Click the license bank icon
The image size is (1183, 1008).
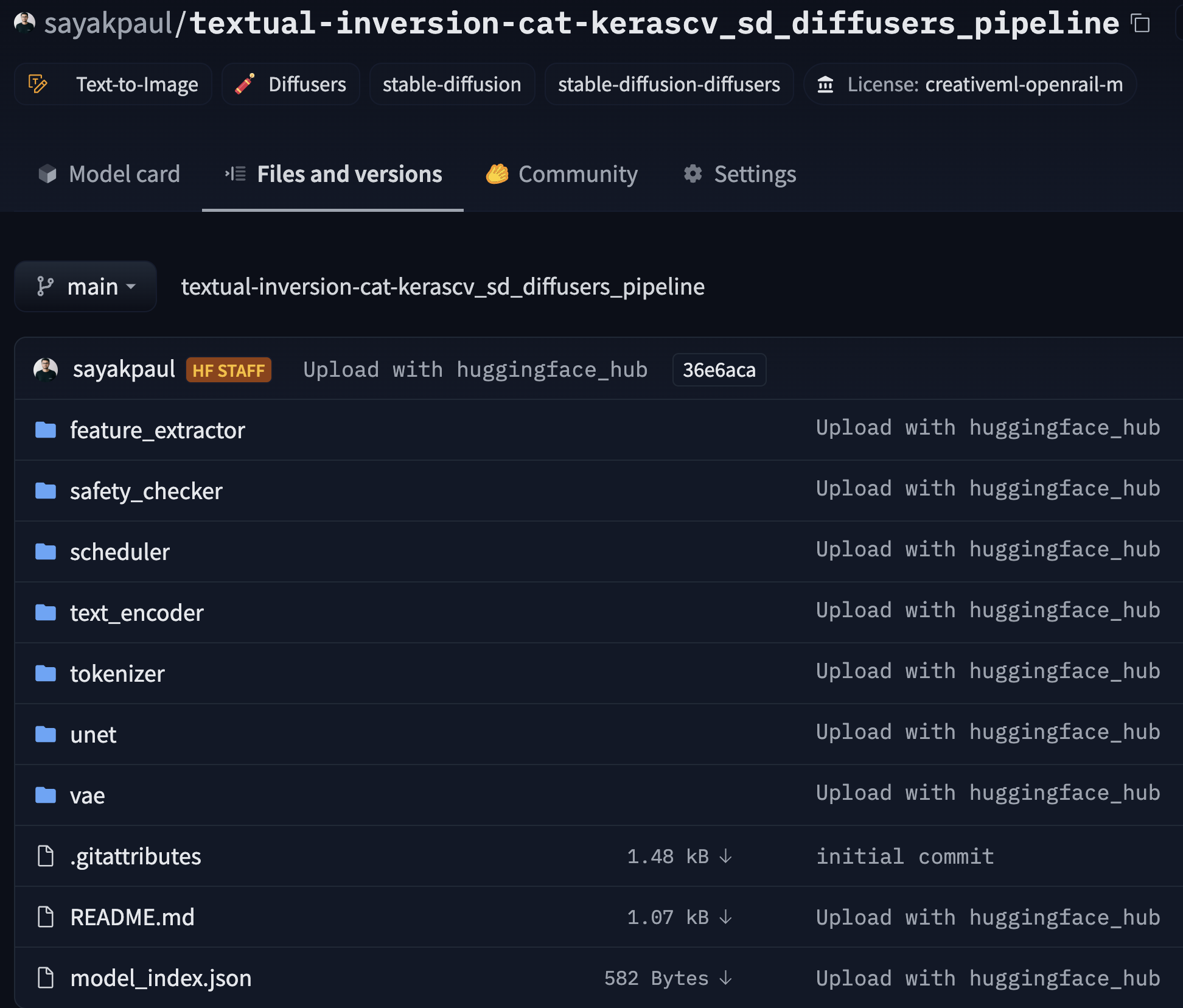[x=826, y=85]
